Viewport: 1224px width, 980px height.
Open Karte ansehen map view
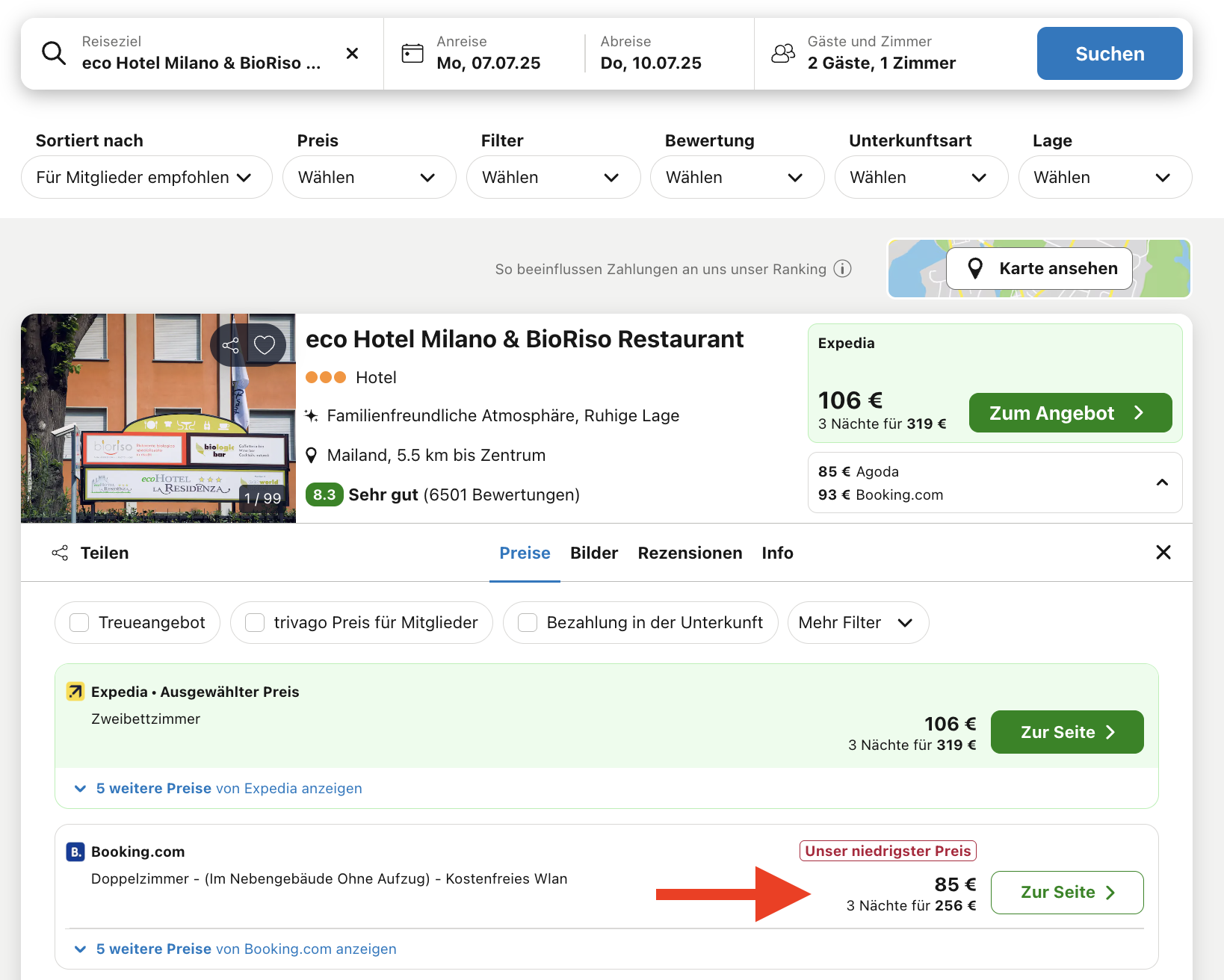point(1039,268)
